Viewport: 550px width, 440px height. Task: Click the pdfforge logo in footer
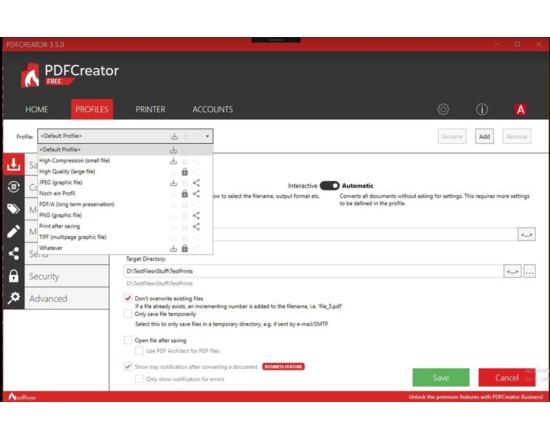click(x=22, y=397)
